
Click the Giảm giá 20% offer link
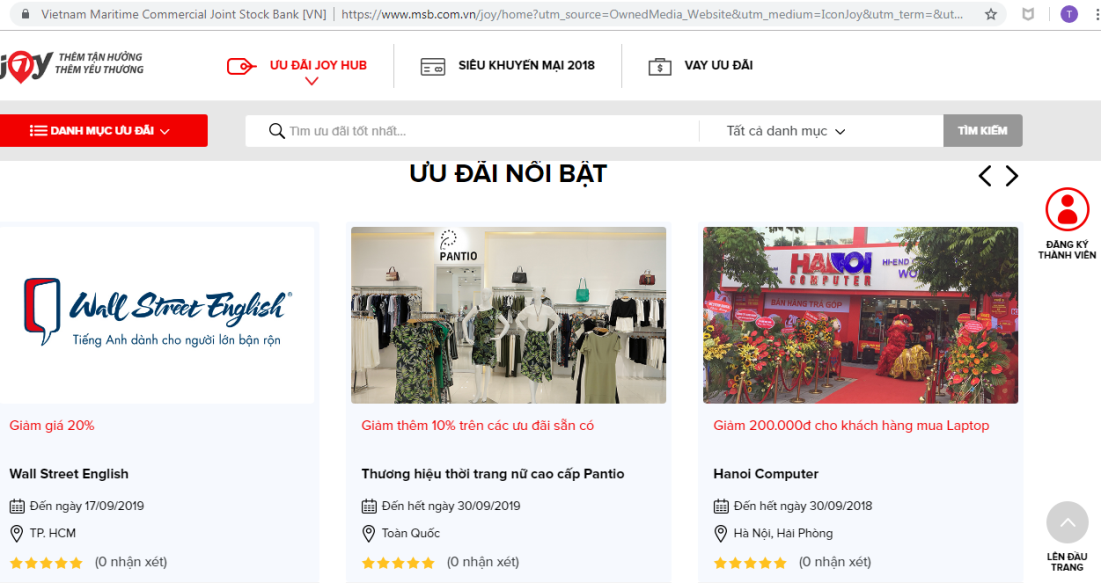pyautogui.click(x=51, y=426)
